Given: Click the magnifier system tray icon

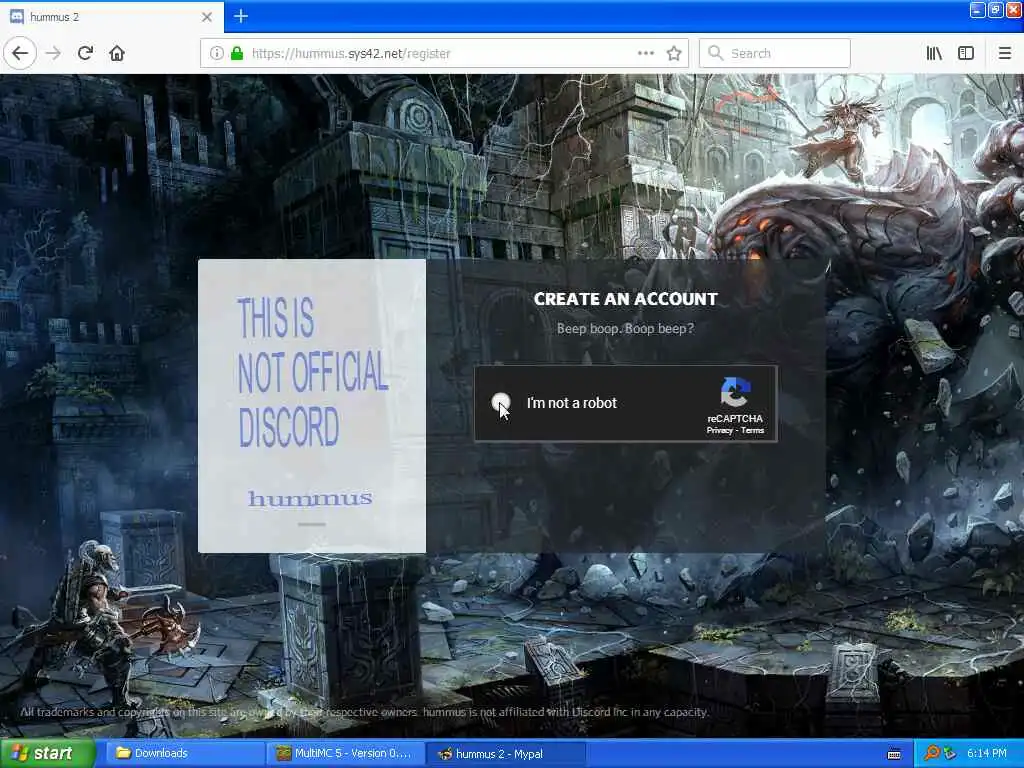Looking at the screenshot, I should click(931, 754).
